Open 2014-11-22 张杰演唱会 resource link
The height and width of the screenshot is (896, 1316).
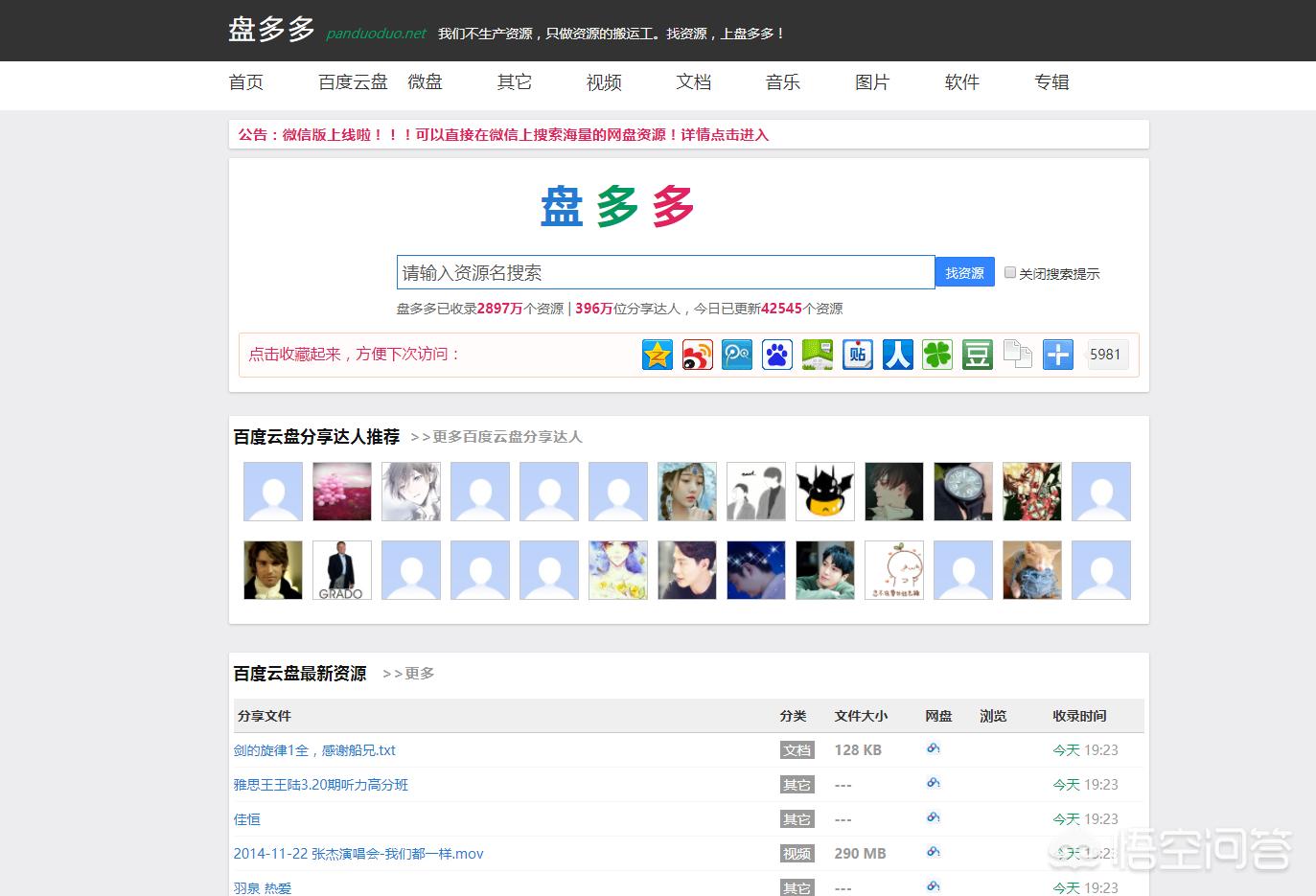[x=358, y=853]
